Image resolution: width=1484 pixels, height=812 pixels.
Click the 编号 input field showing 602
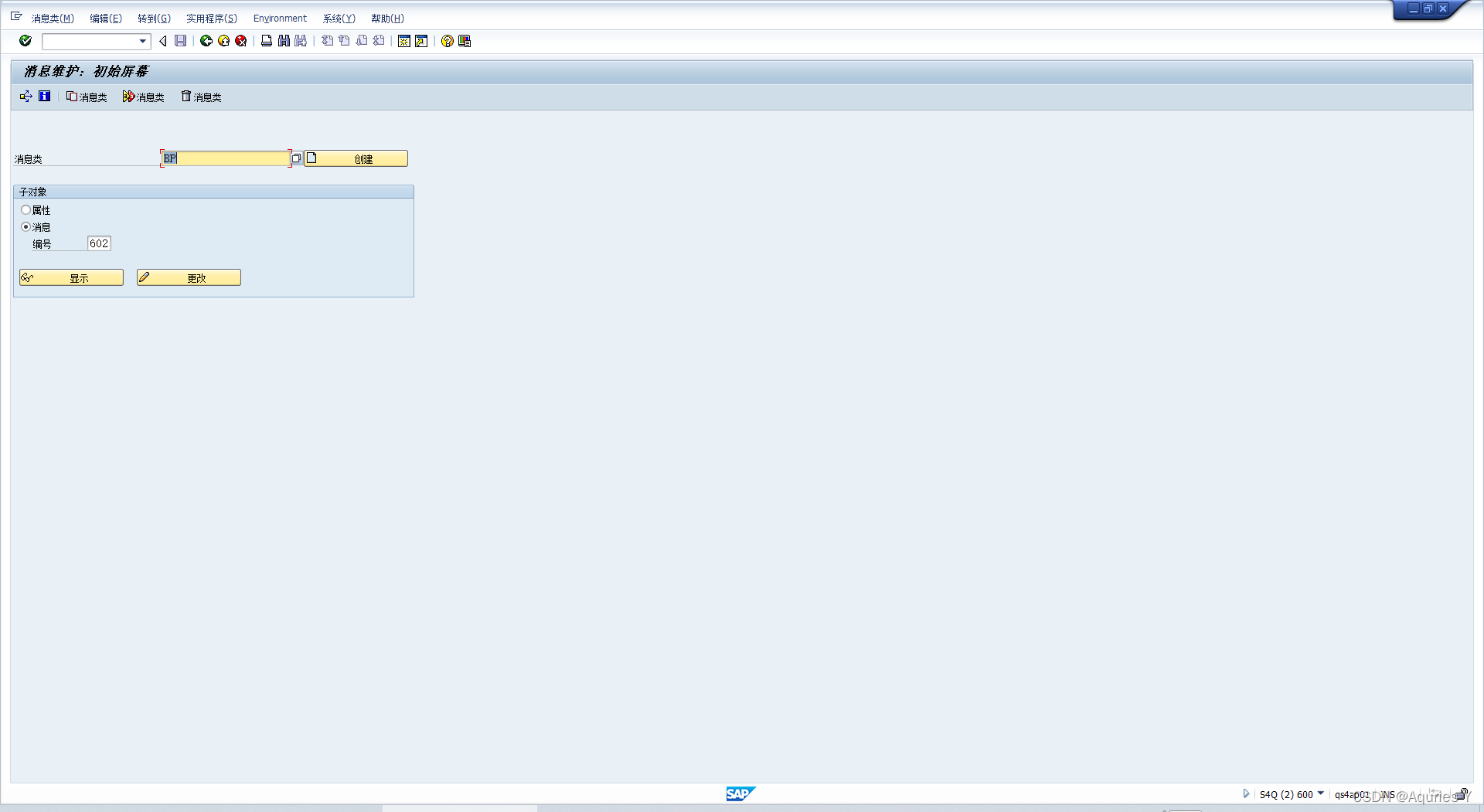pos(99,243)
